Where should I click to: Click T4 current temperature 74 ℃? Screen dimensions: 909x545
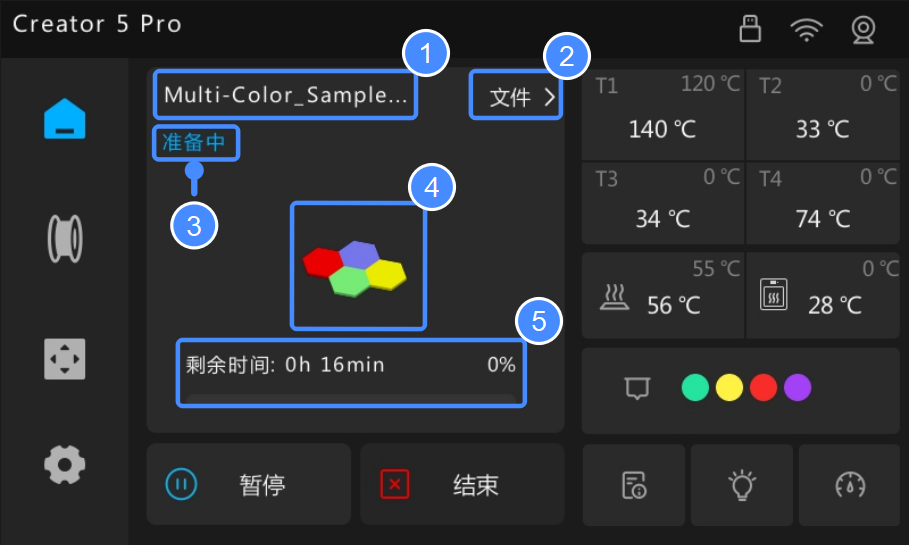point(823,219)
